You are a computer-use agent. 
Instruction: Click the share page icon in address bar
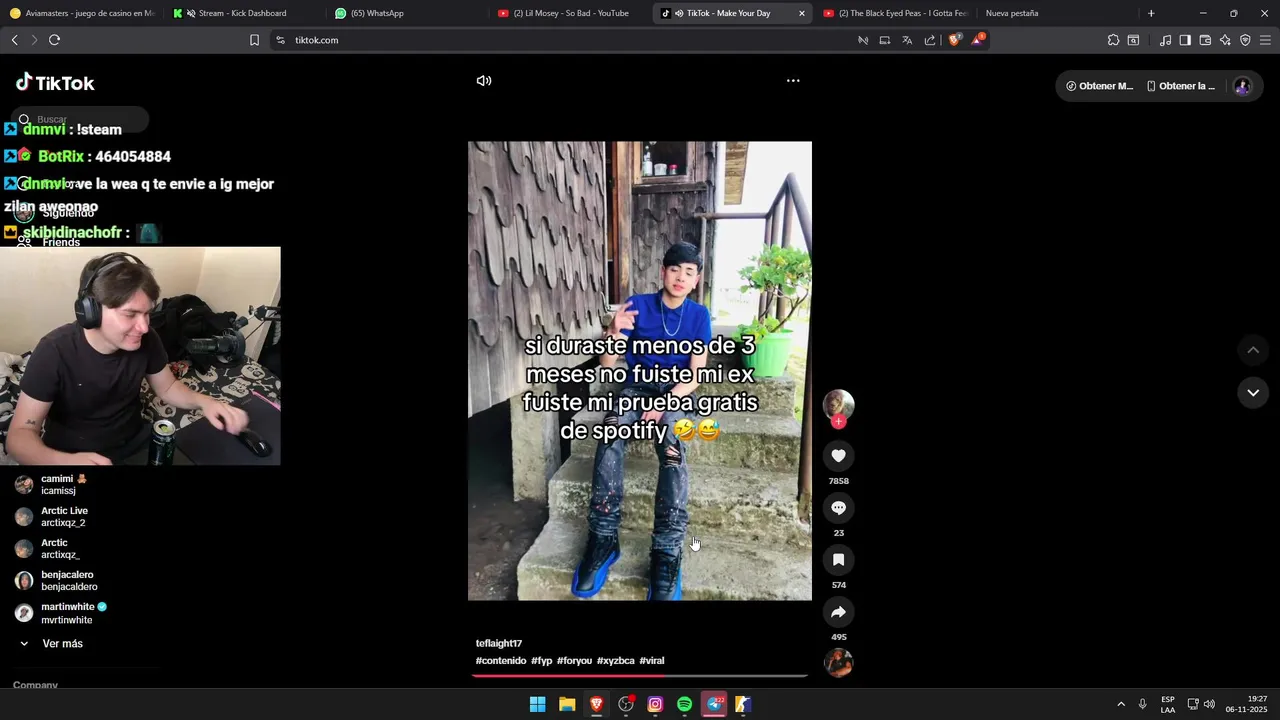click(930, 40)
